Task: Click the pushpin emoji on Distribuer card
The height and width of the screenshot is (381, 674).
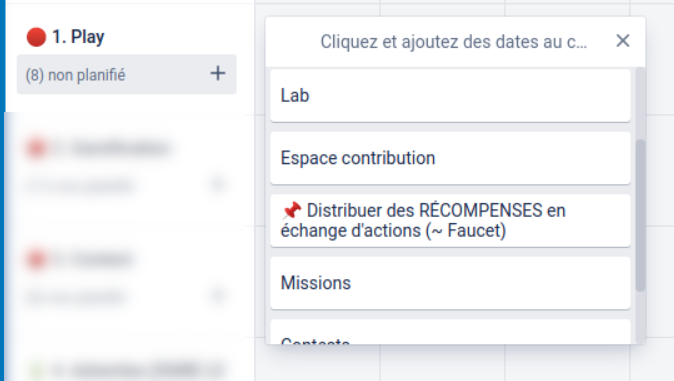Action: click(291, 210)
